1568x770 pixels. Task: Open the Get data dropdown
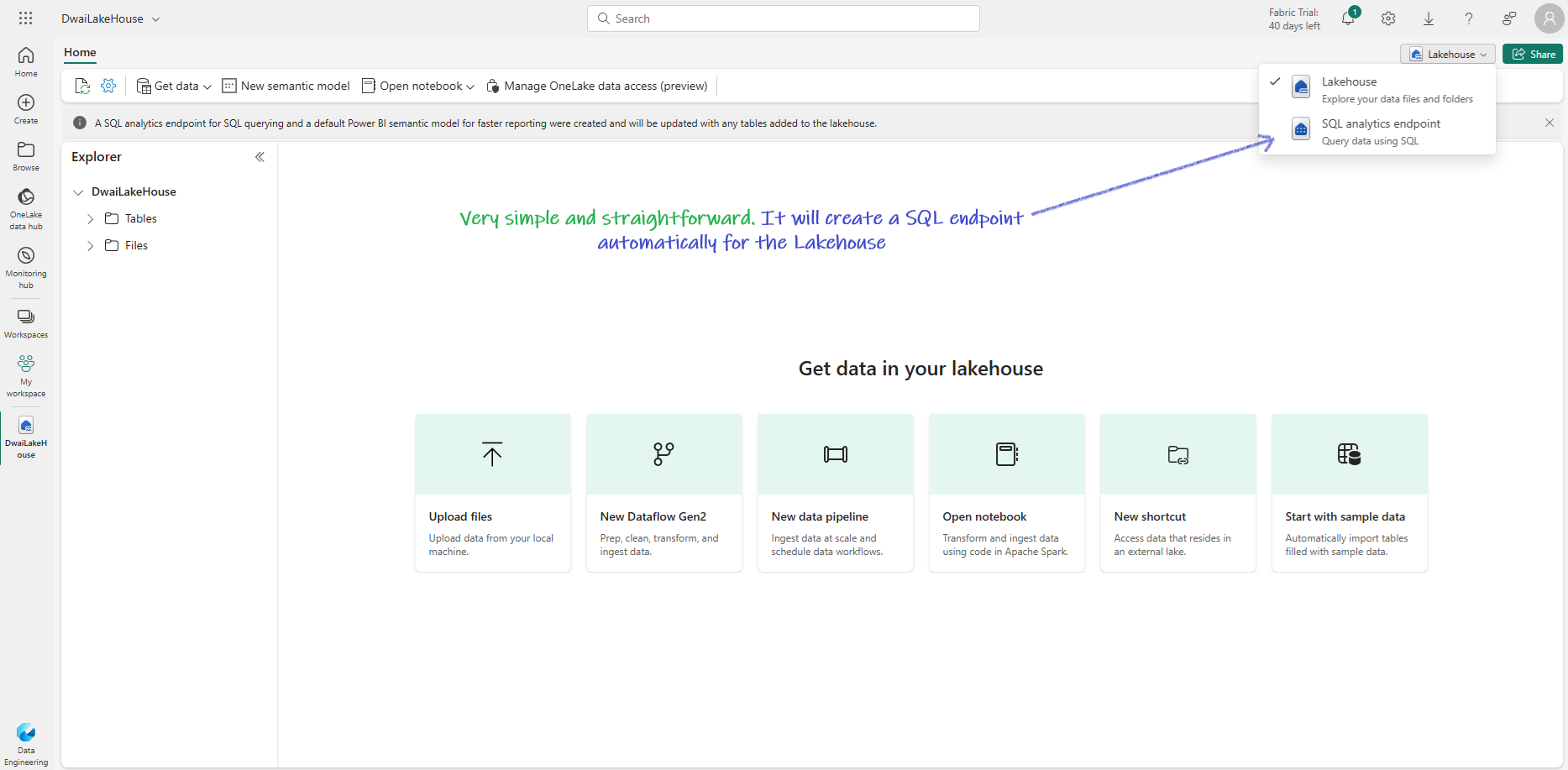[174, 86]
